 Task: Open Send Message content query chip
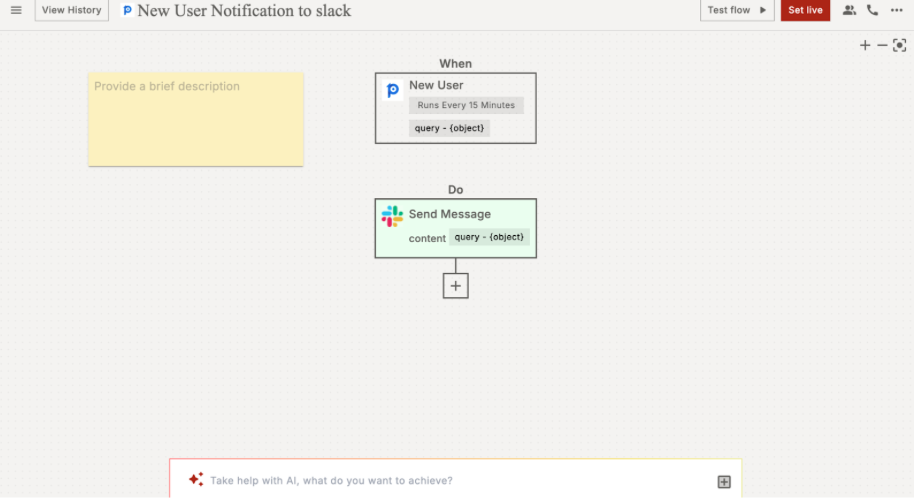pos(489,237)
